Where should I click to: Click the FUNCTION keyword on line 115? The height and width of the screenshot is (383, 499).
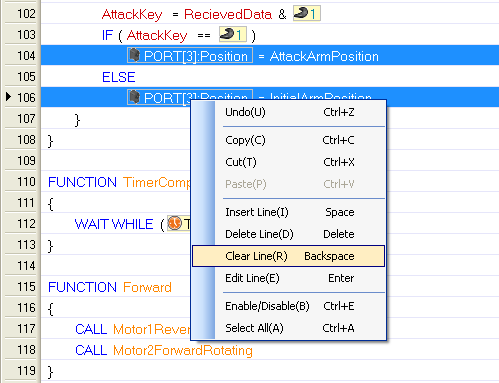(x=82, y=287)
